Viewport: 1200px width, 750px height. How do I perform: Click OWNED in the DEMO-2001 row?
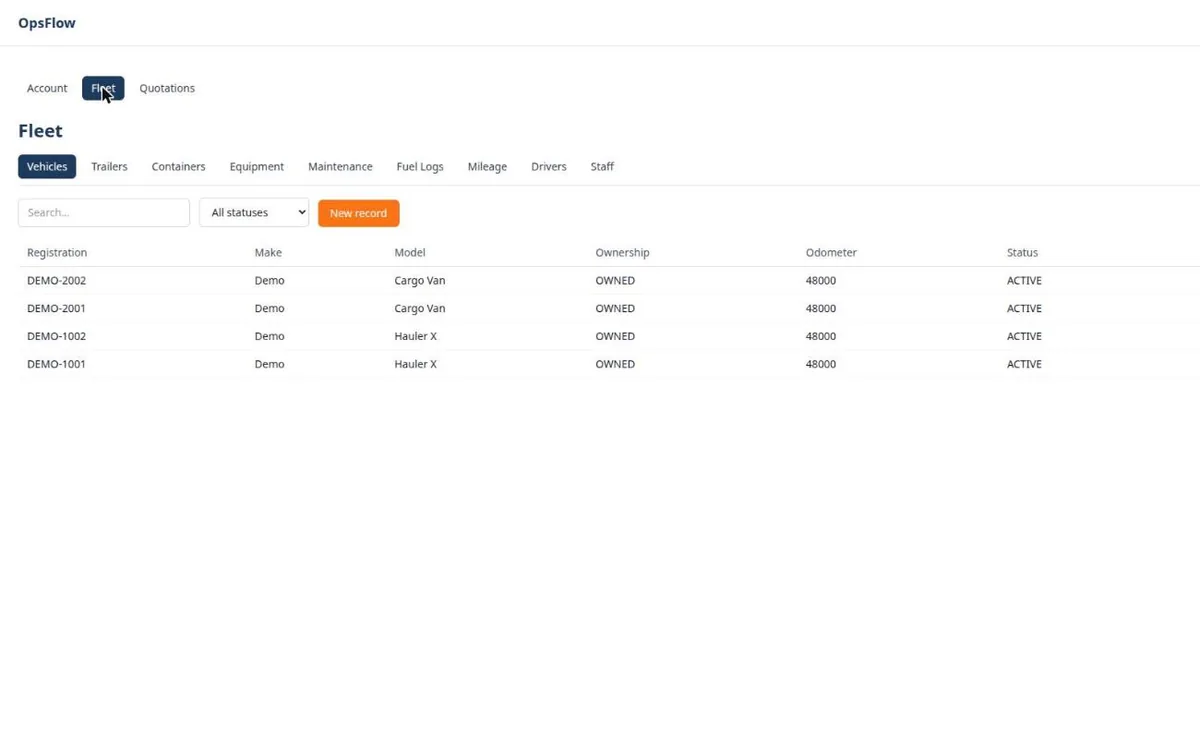(x=615, y=309)
